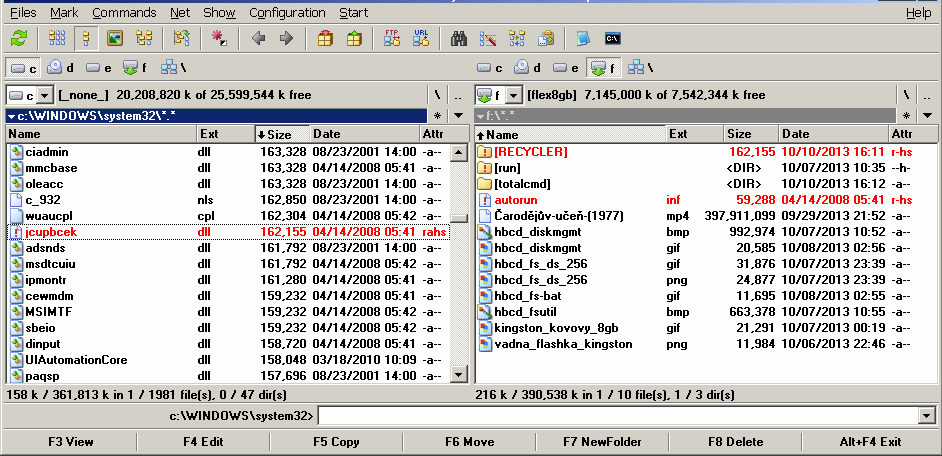
Task: Click the left panel vertical scrollbar thumb
Action: [x=458, y=219]
